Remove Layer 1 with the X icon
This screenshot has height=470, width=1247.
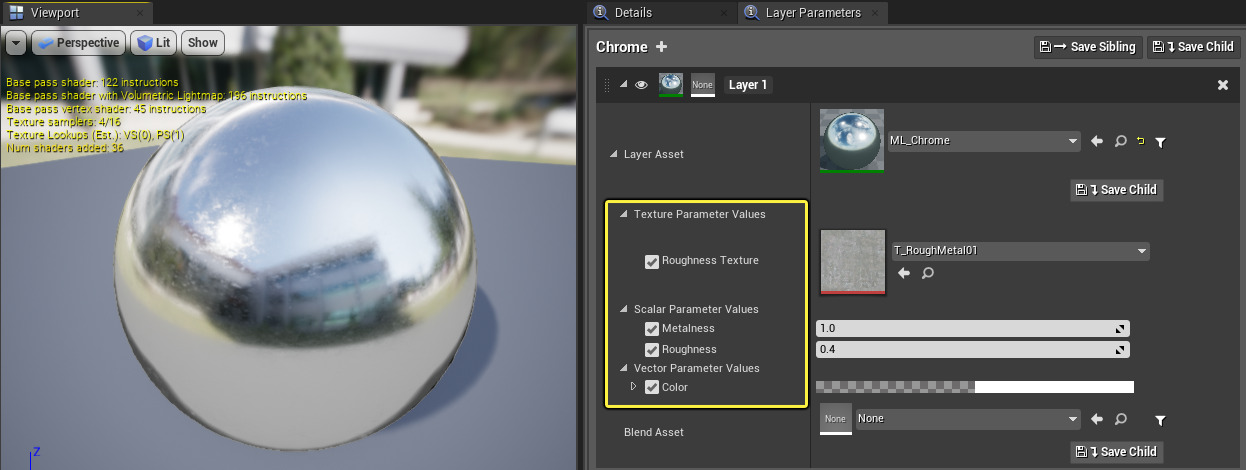(1222, 86)
